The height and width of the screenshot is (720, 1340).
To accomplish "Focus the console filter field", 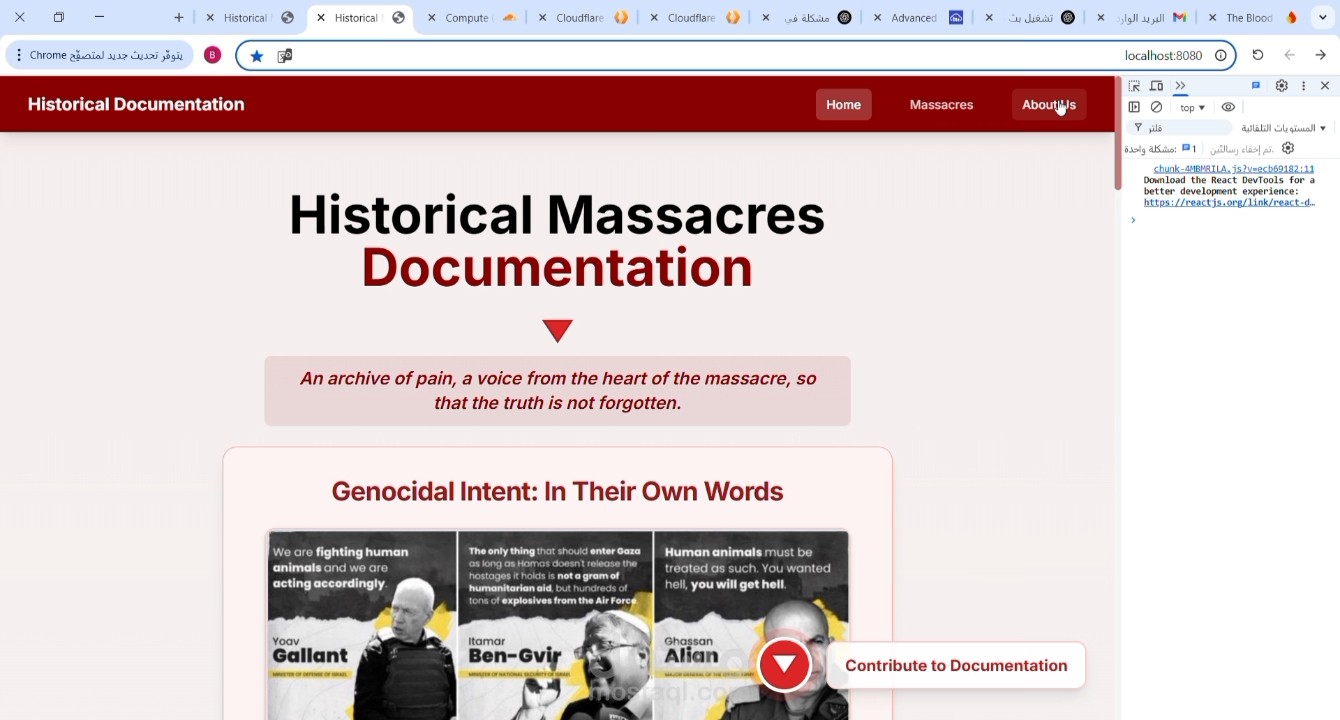I will click(x=1180, y=128).
